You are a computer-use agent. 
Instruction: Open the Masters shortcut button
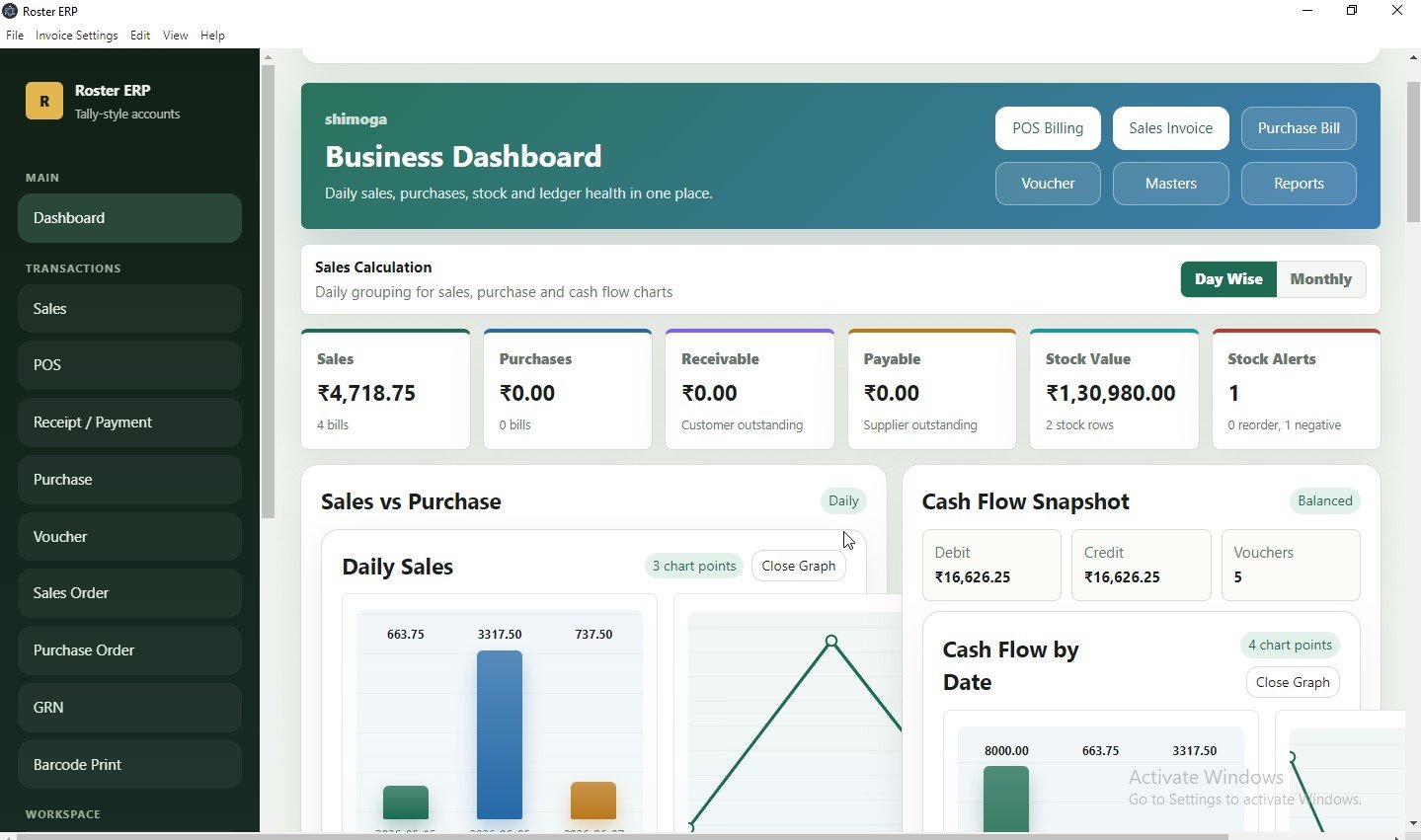click(1171, 184)
